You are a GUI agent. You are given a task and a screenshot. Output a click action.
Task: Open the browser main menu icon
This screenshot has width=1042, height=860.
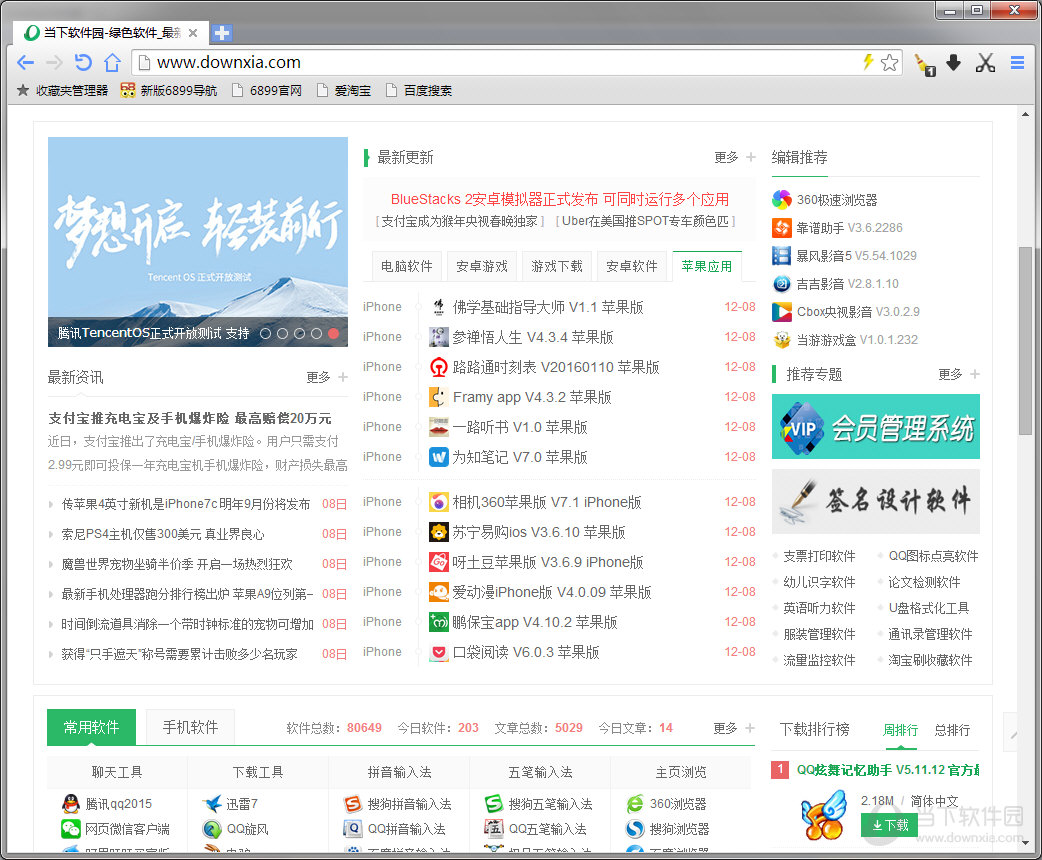point(1017,62)
